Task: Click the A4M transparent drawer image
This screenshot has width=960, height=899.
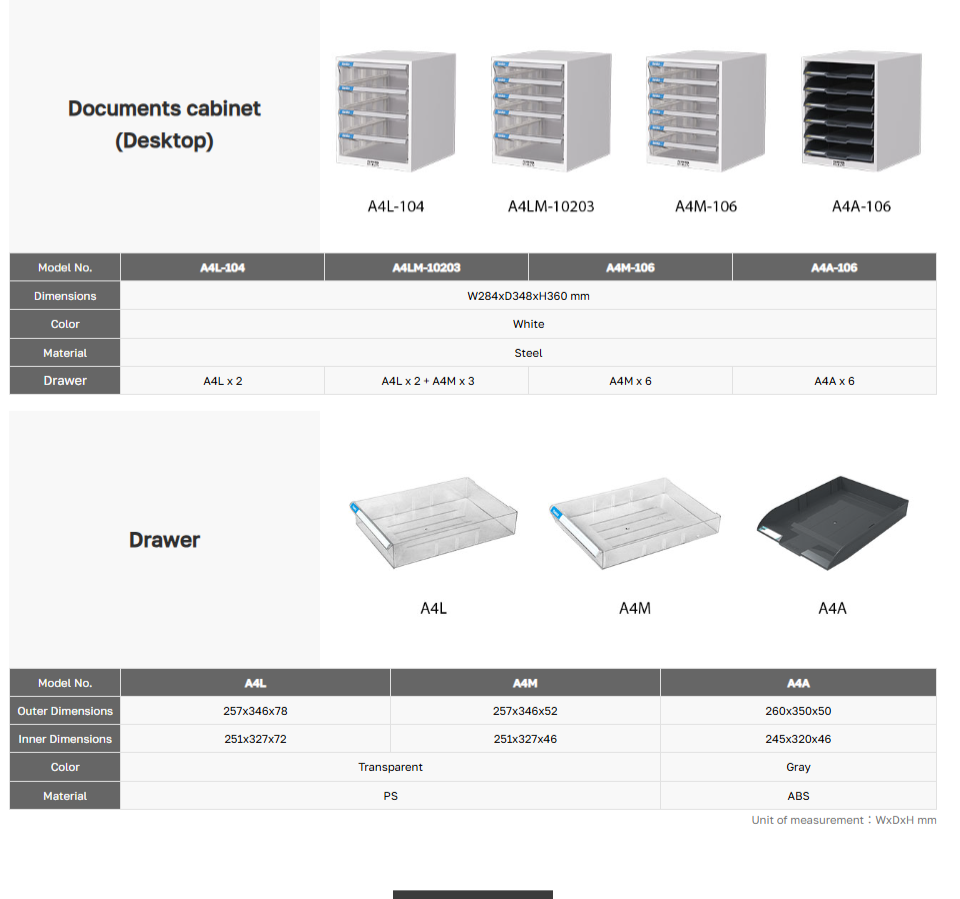Action: pos(634,523)
